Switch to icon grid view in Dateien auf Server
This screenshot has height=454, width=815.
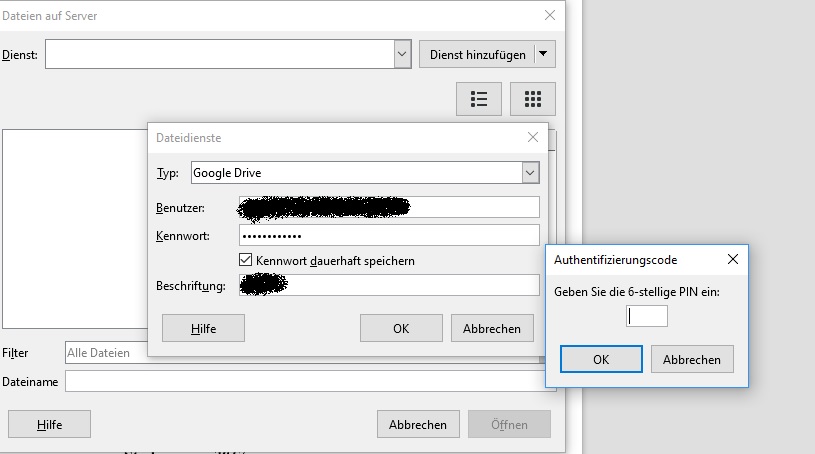[533, 99]
